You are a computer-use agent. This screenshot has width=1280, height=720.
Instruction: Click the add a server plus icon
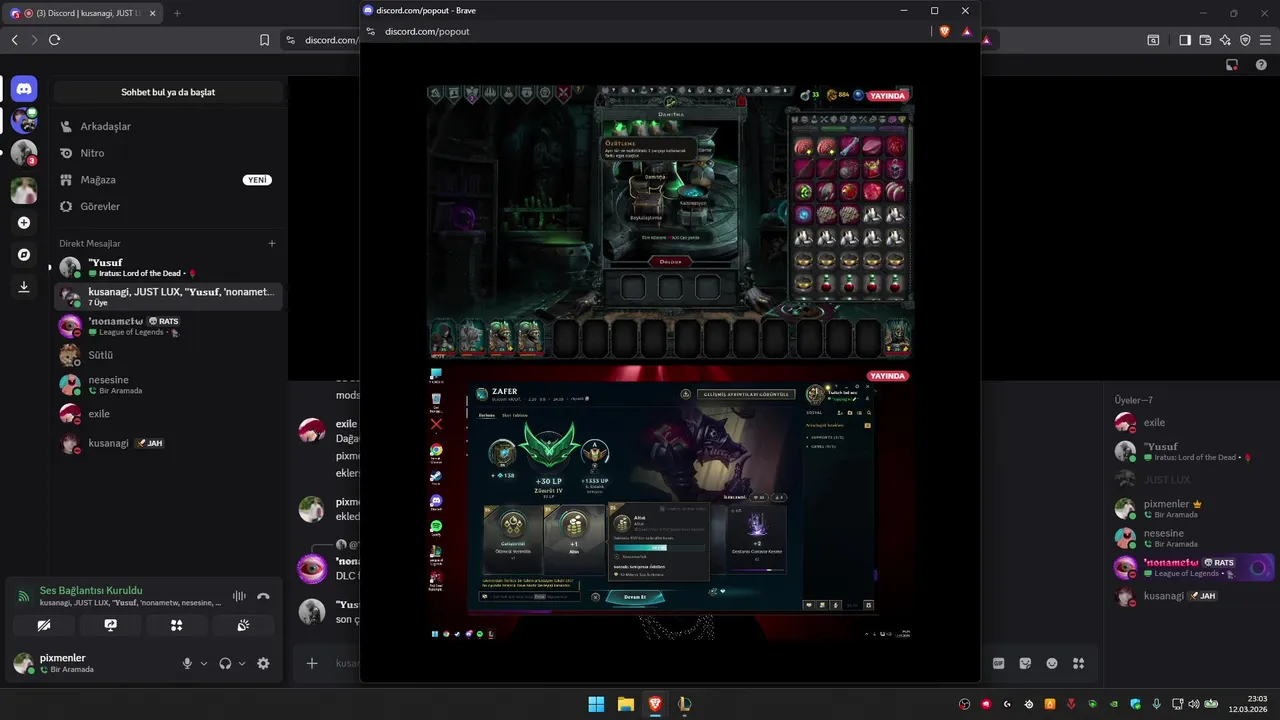click(x=24, y=223)
